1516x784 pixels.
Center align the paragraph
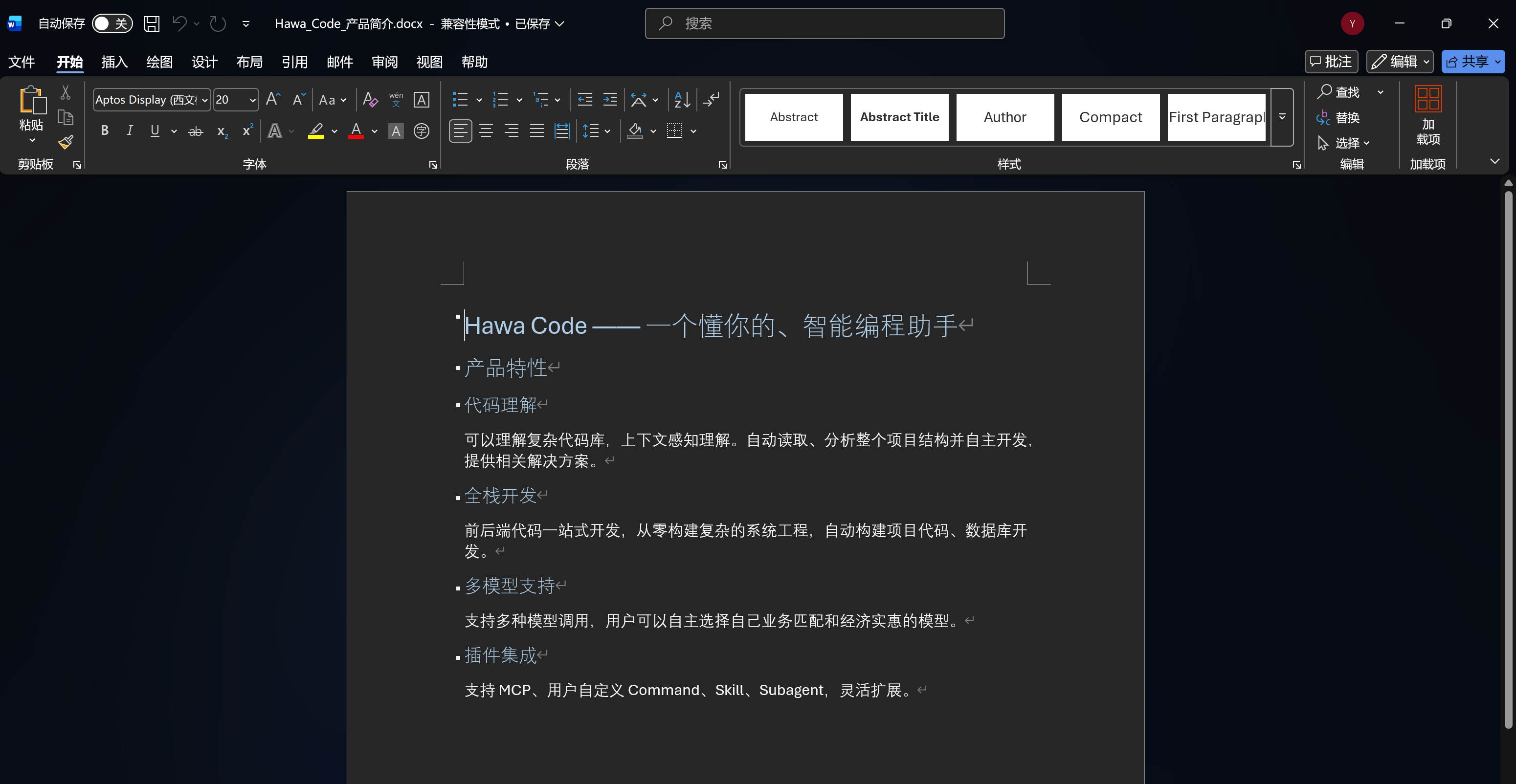tap(486, 131)
